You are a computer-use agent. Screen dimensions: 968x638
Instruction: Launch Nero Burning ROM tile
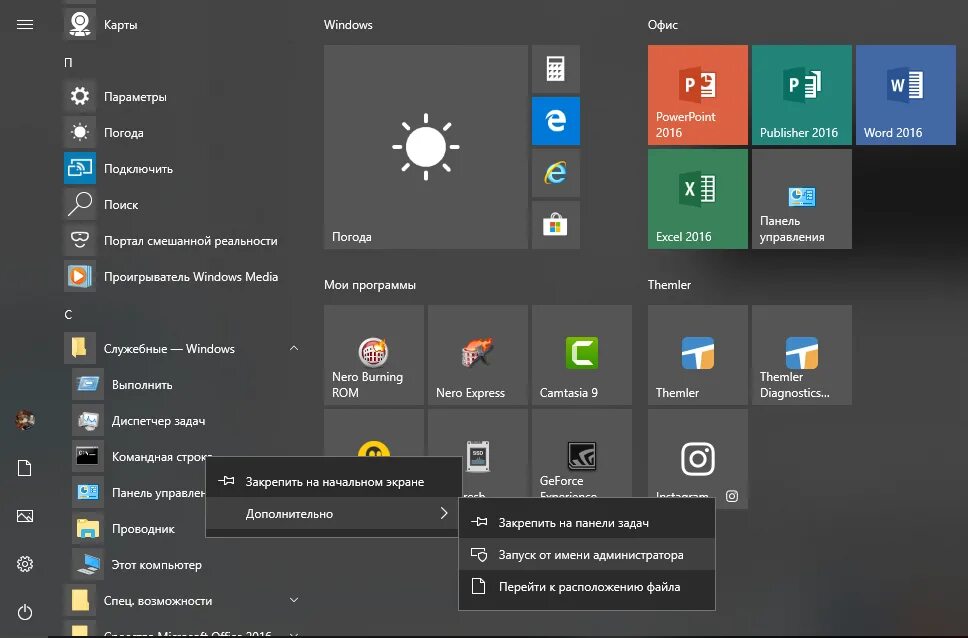(x=374, y=355)
